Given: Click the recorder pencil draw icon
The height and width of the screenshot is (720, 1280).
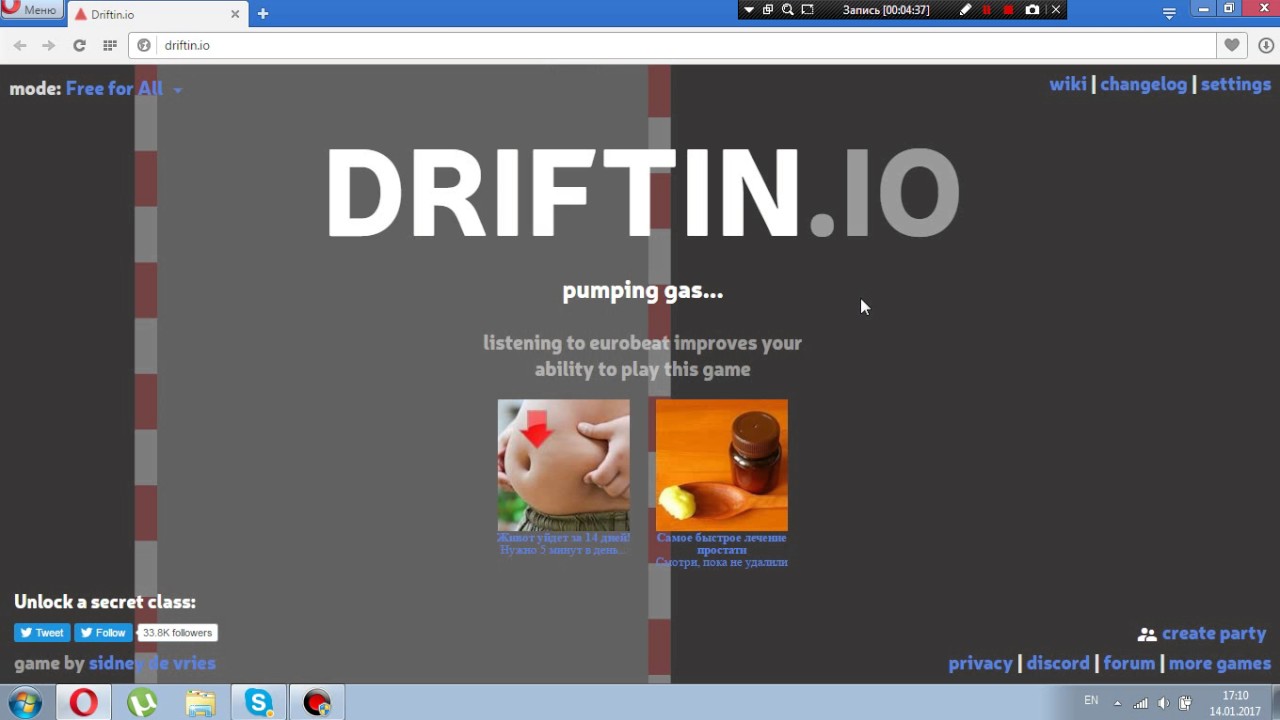Looking at the screenshot, I should click(965, 10).
